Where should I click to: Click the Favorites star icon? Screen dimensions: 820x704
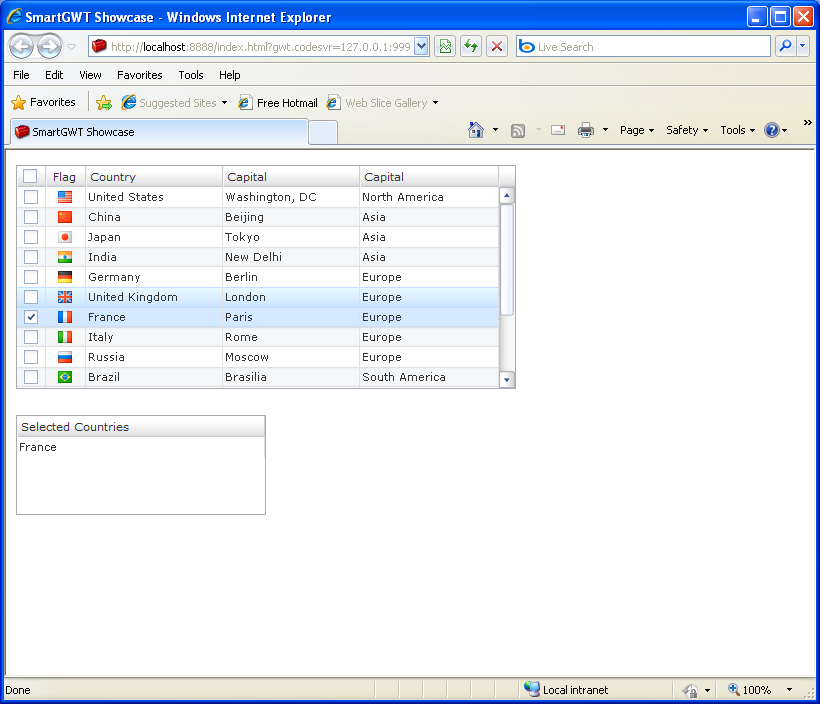click(18, 103)
